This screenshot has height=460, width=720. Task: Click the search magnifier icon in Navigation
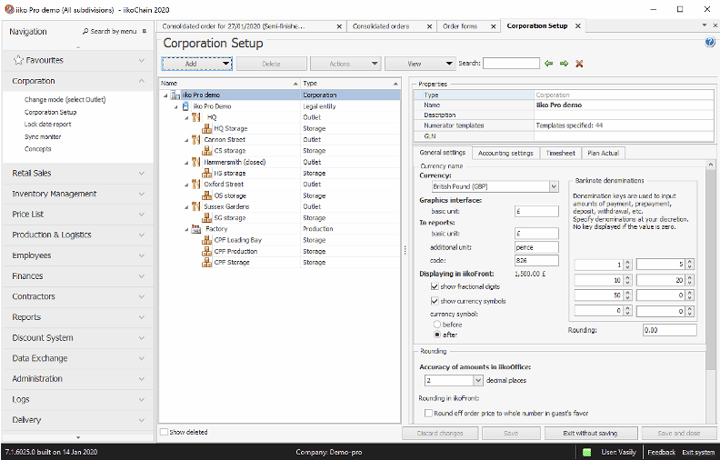[x=85, y=31]
